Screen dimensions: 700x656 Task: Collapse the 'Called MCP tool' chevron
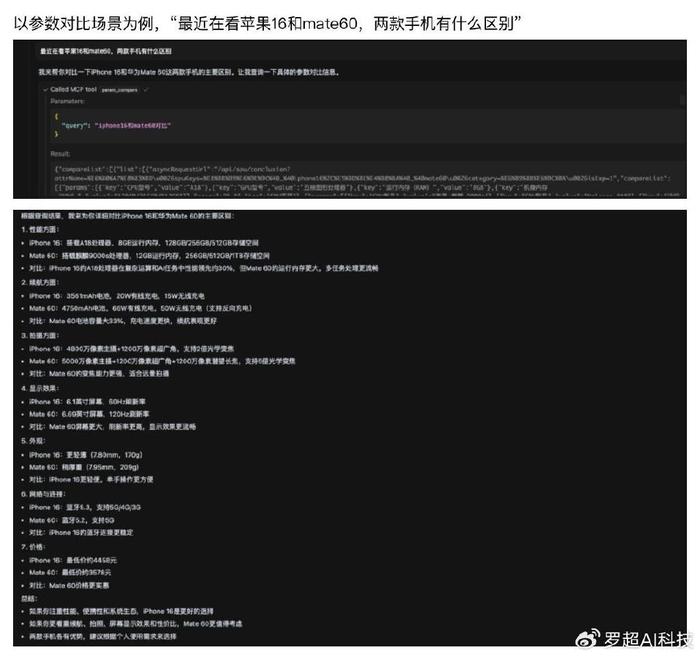click(x=45, y=90)
